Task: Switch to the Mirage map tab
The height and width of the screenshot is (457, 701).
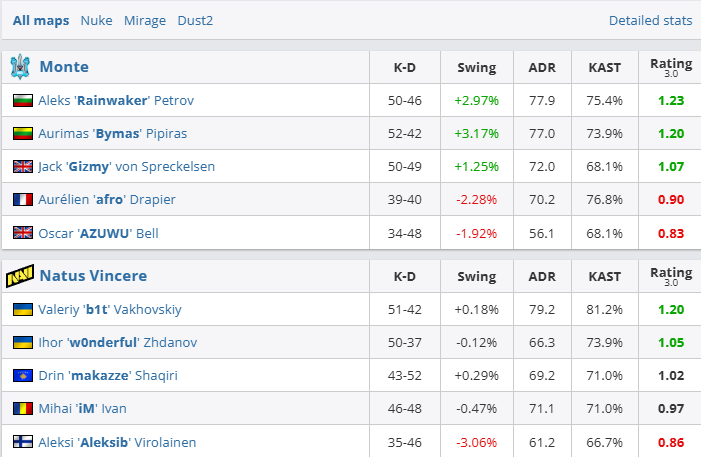Action: pos(144,20)
